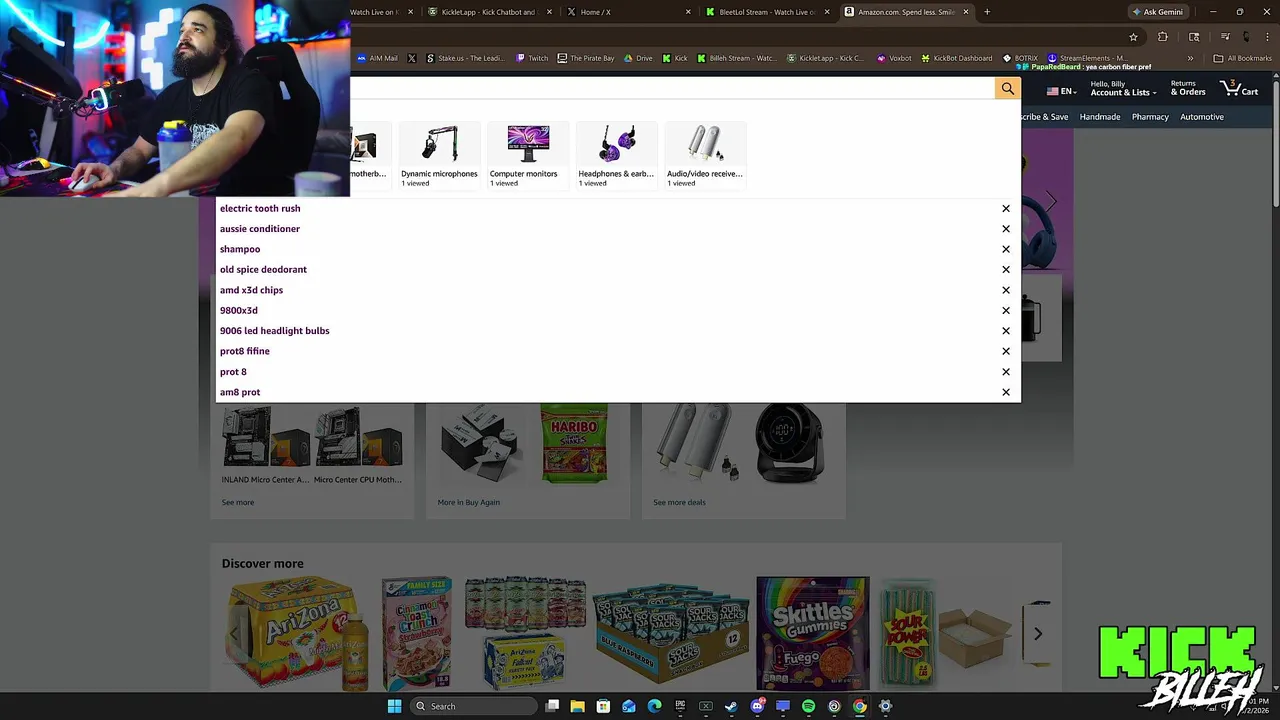Open the Stake.us bookmark
Image resolution: width=1280 pixels, height=720 pixels.
pyautogui.click(x=465, y=58)
